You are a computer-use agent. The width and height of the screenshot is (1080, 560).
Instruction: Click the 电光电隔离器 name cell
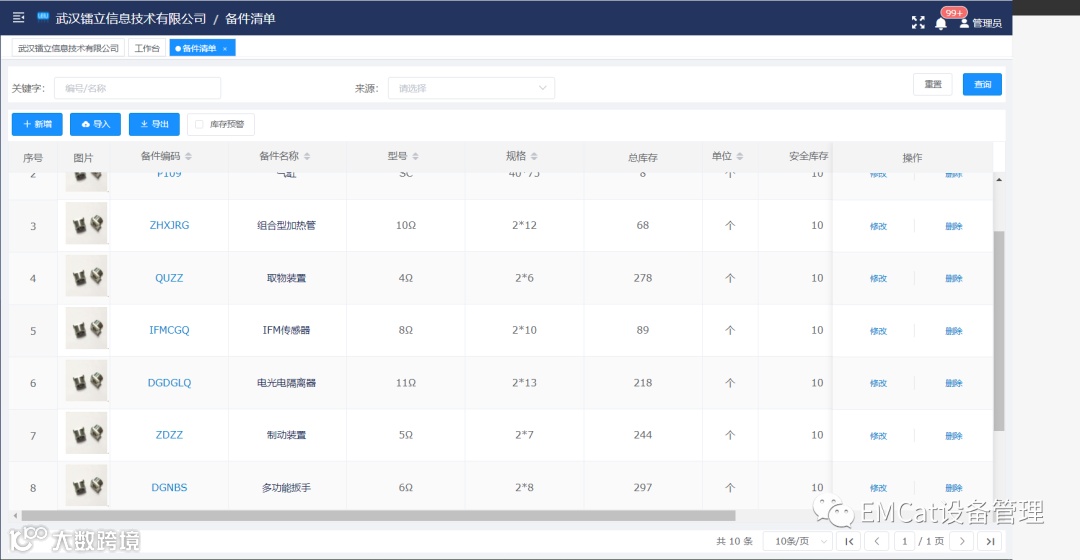(287, 383)
